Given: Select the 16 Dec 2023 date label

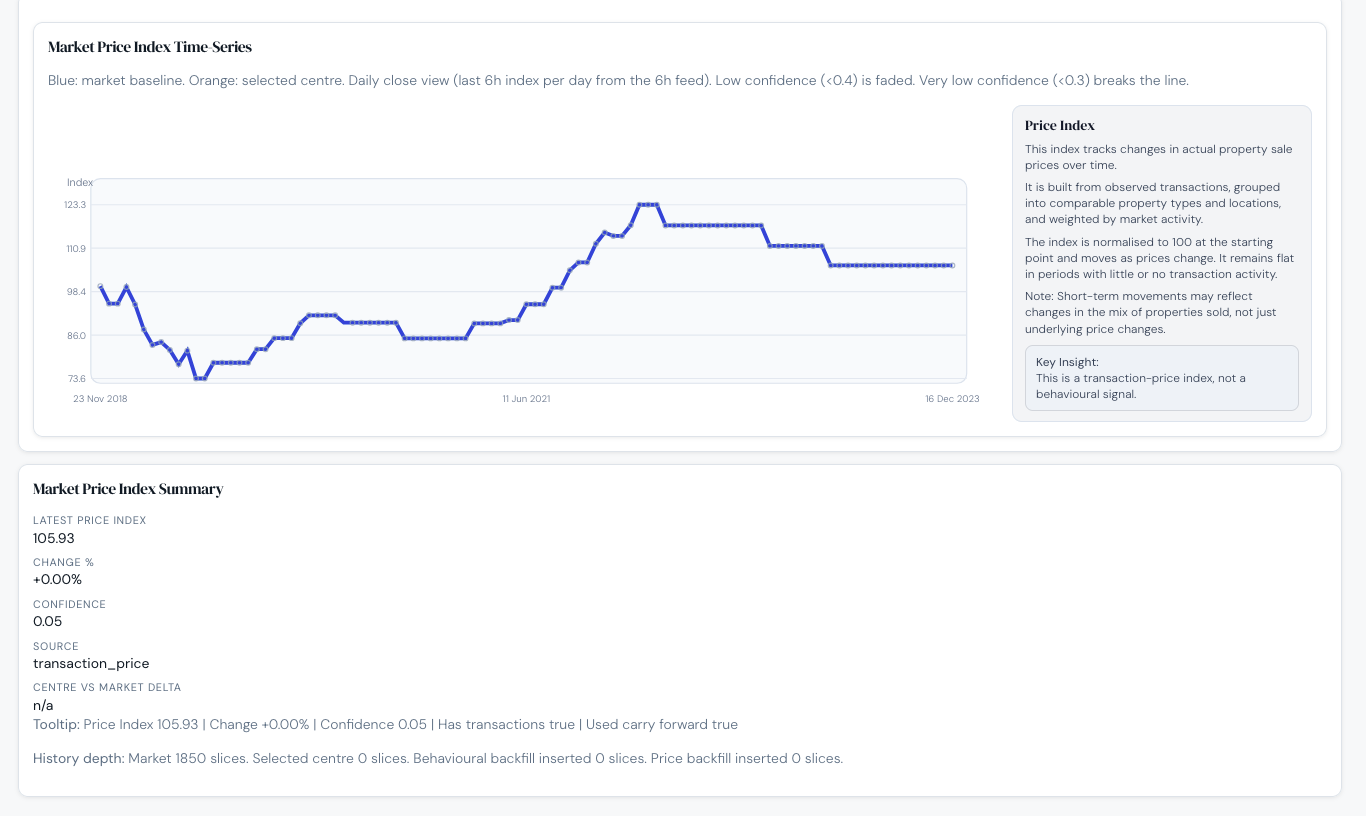Looking at the screenshot, I should pos(952,399).
